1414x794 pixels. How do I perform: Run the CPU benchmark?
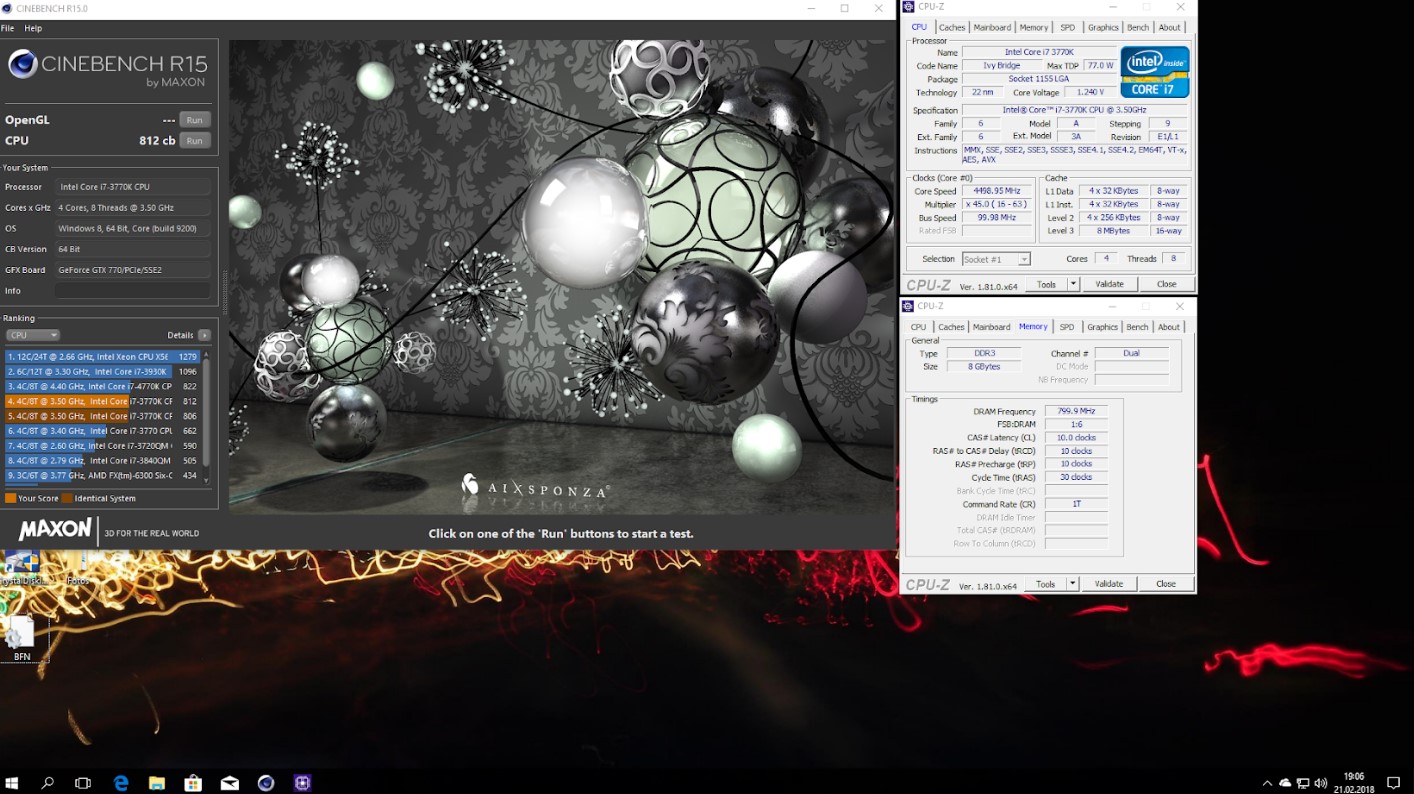pos(194,141)
